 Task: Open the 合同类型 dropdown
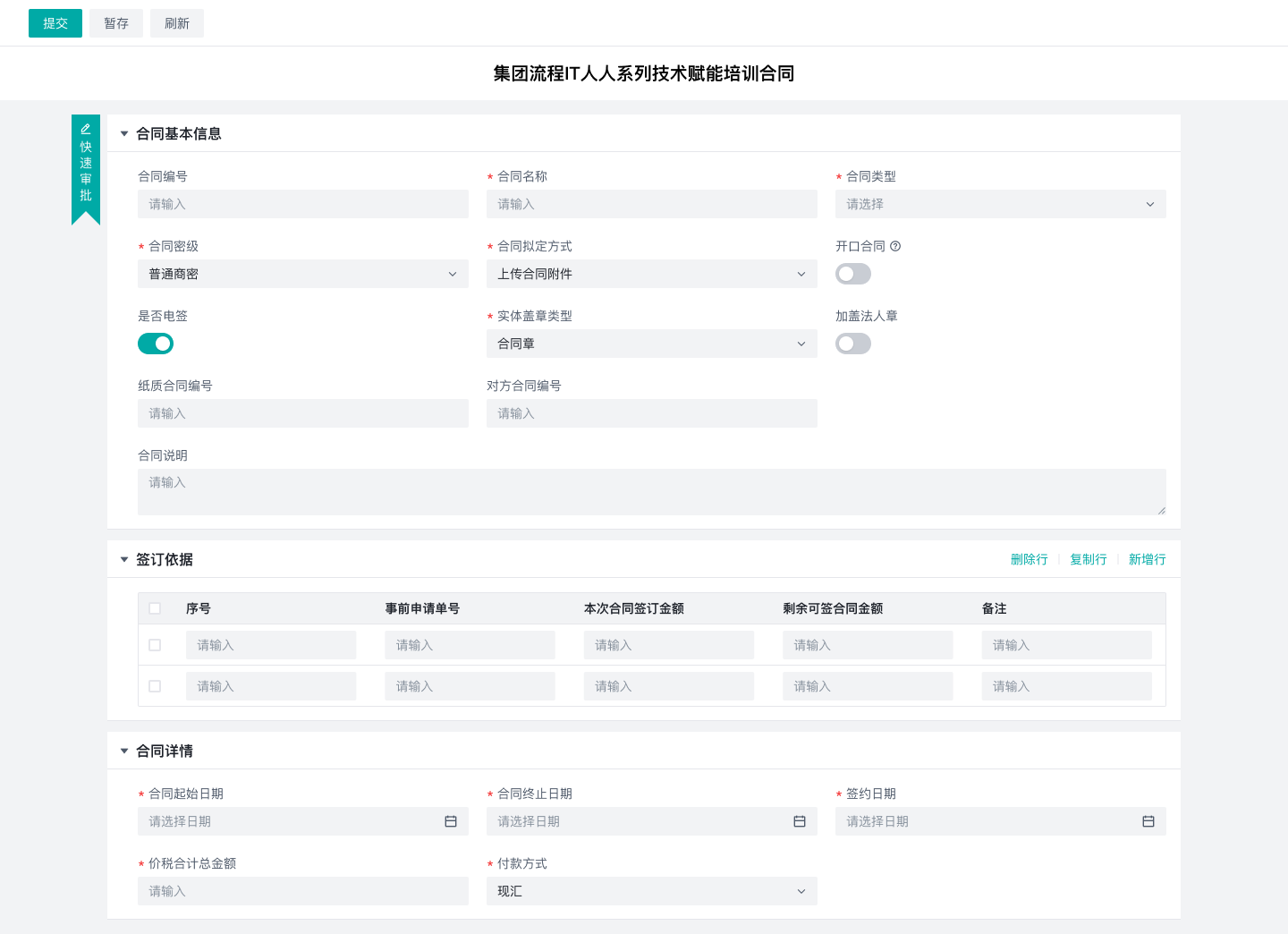click(1000, 204)
